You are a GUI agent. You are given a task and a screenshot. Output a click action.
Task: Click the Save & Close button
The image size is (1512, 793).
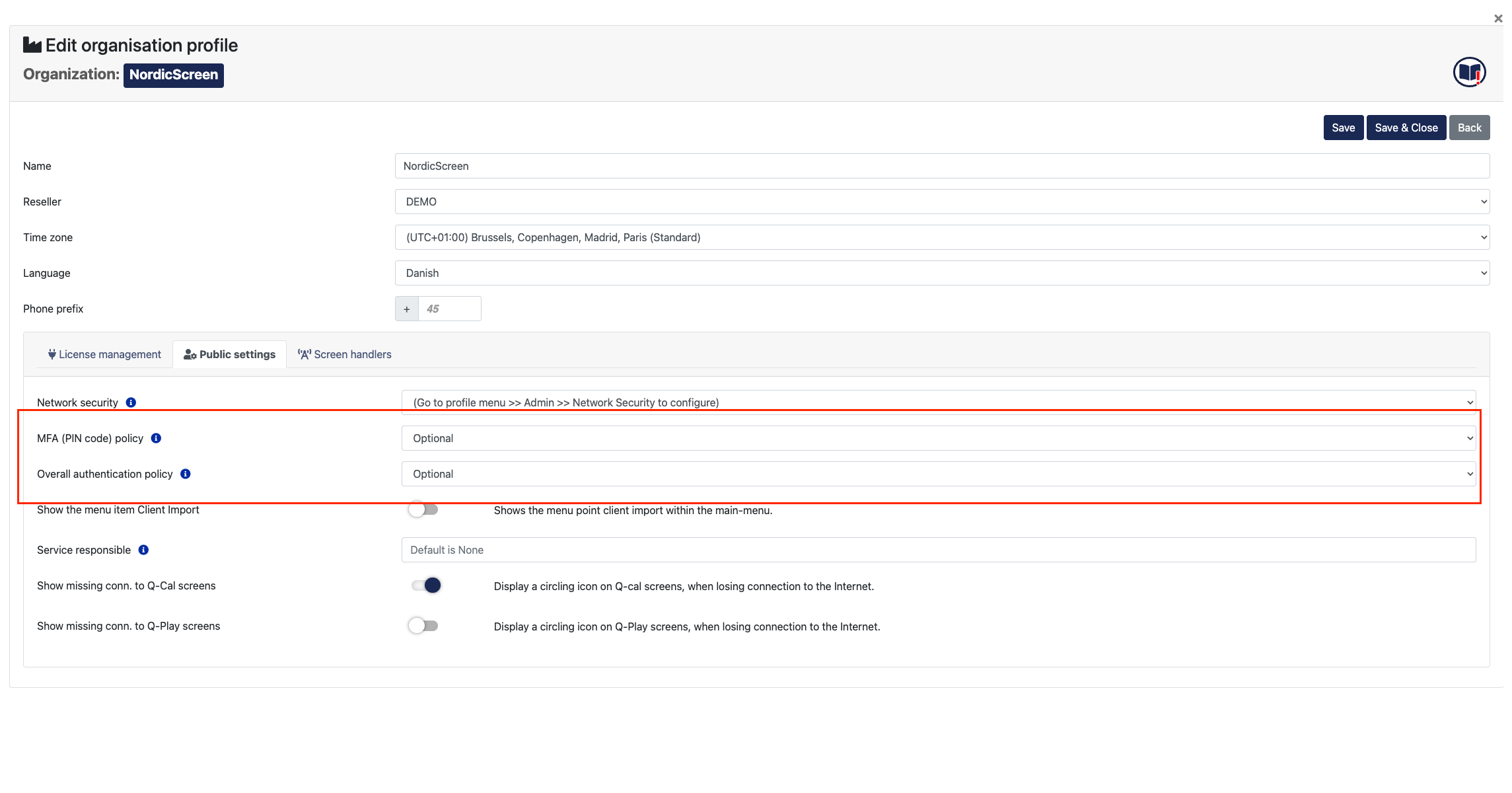coord(1406,128)
